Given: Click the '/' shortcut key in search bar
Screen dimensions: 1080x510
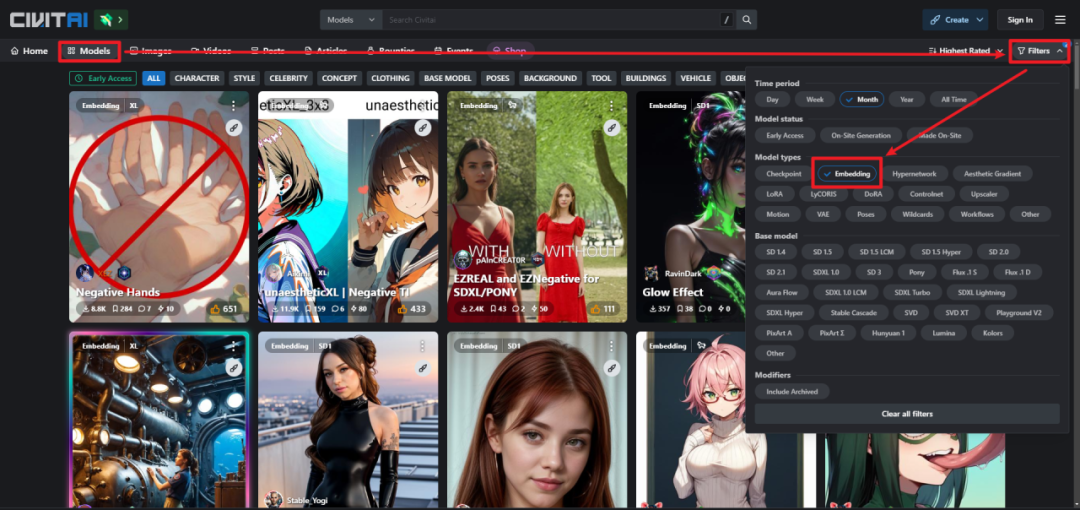Looking at the screenshot, I should click(726, 20).
